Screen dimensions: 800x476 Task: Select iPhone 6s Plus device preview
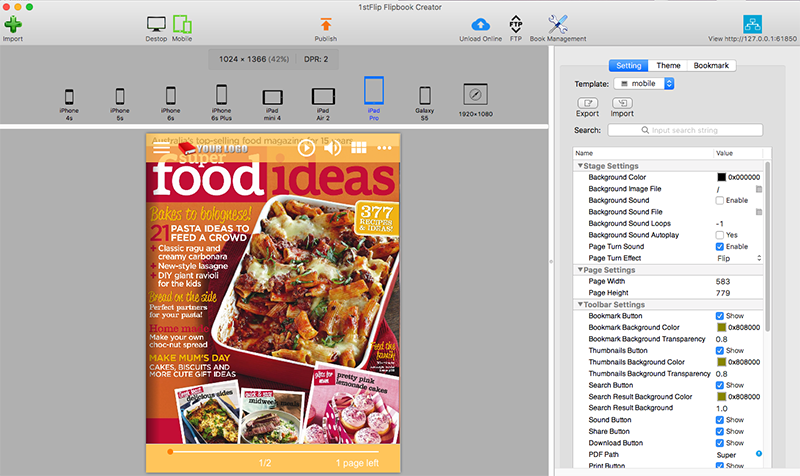coord(221,95)
